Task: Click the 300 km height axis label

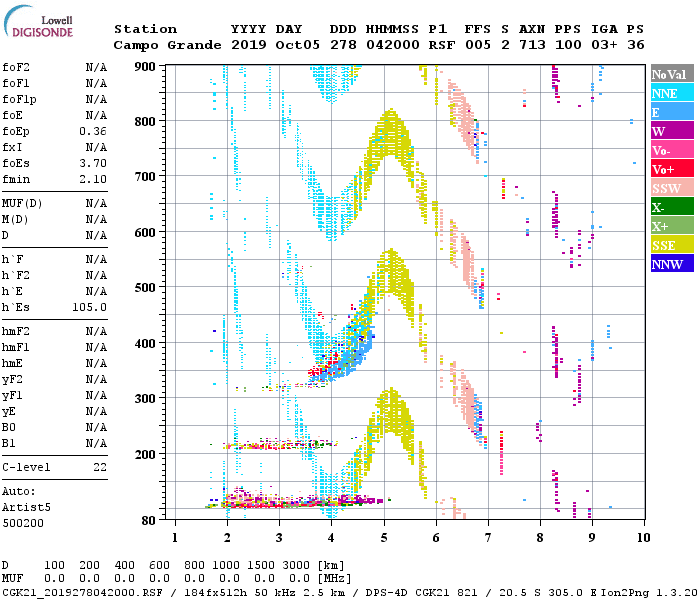Action: pos(145,399)
